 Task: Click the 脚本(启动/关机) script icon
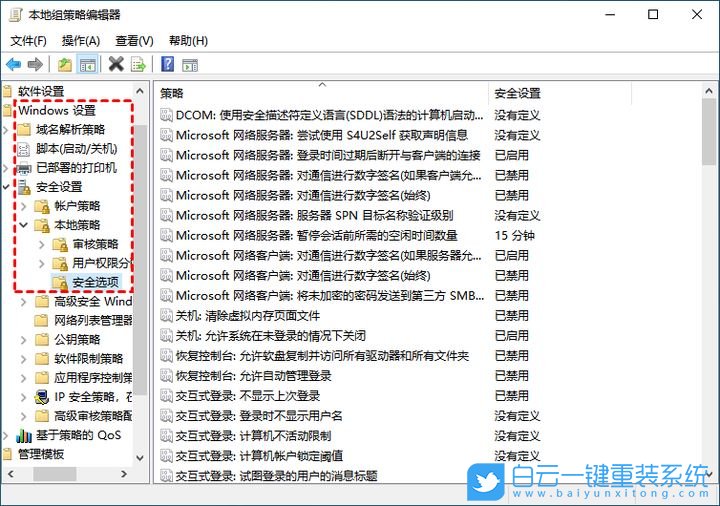[x=24, y=149]
